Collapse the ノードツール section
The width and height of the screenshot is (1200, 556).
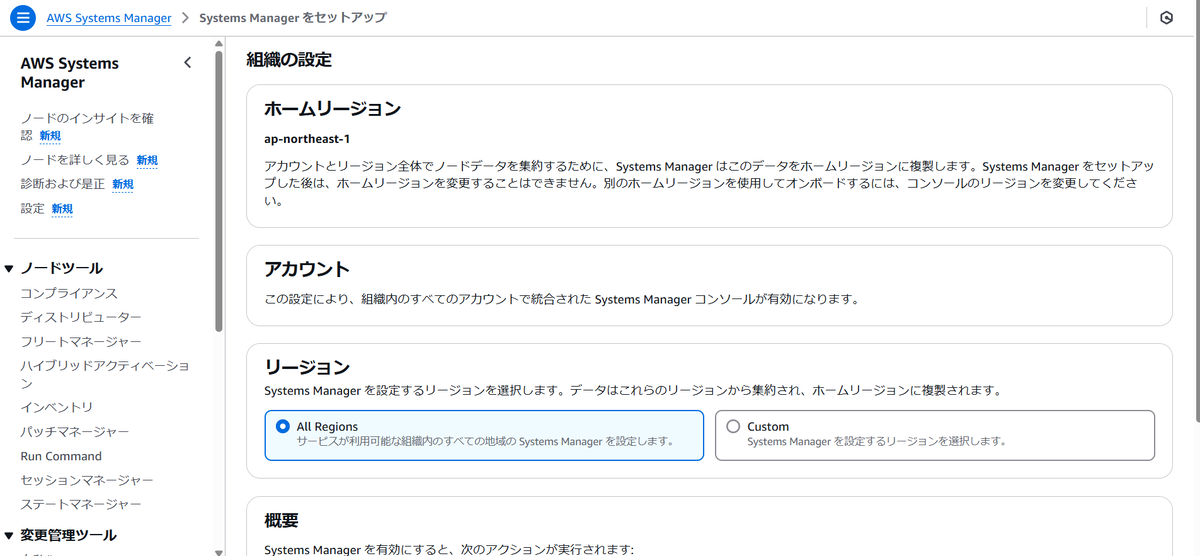point(9,268)
